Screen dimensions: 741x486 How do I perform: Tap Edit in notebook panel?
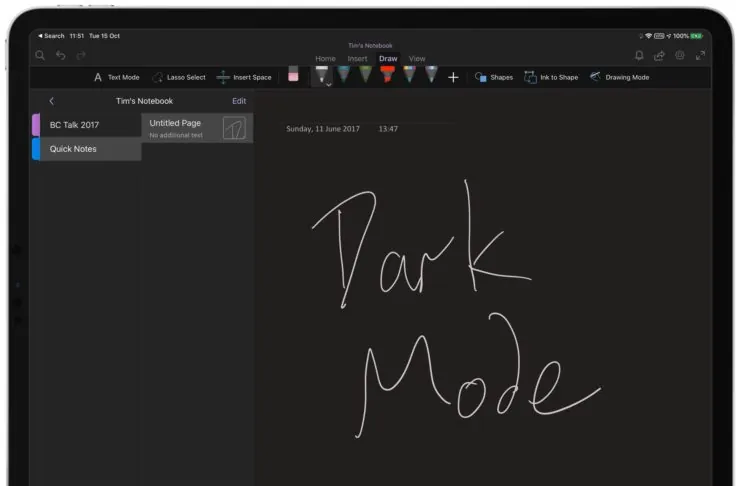239,101
